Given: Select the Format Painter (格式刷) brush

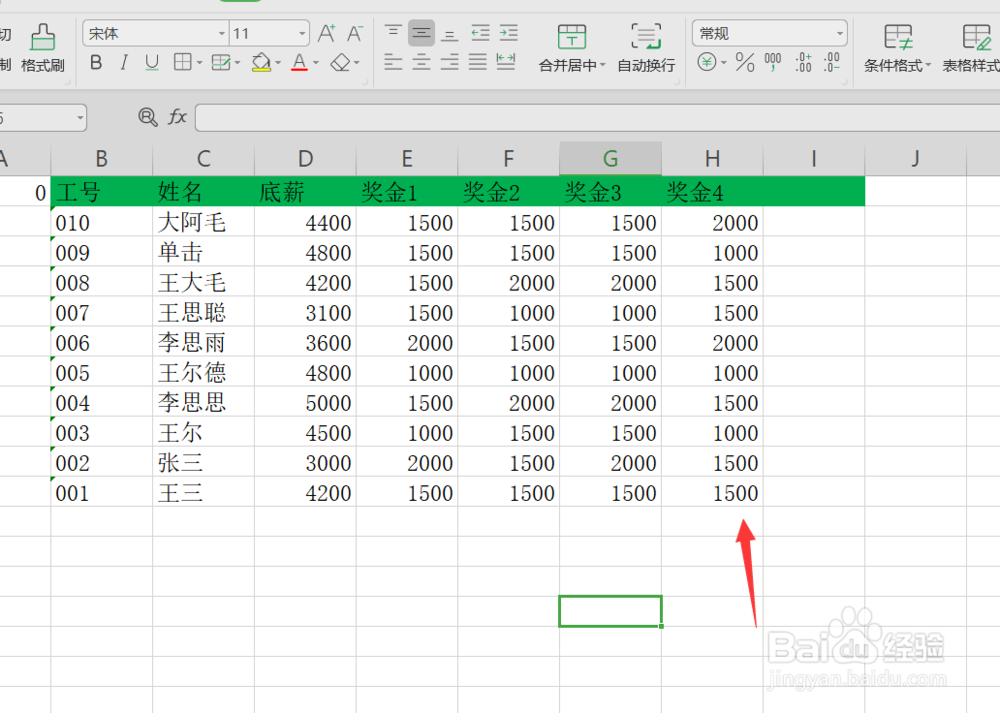Looking at the screenshot, I should click(43, 47).
